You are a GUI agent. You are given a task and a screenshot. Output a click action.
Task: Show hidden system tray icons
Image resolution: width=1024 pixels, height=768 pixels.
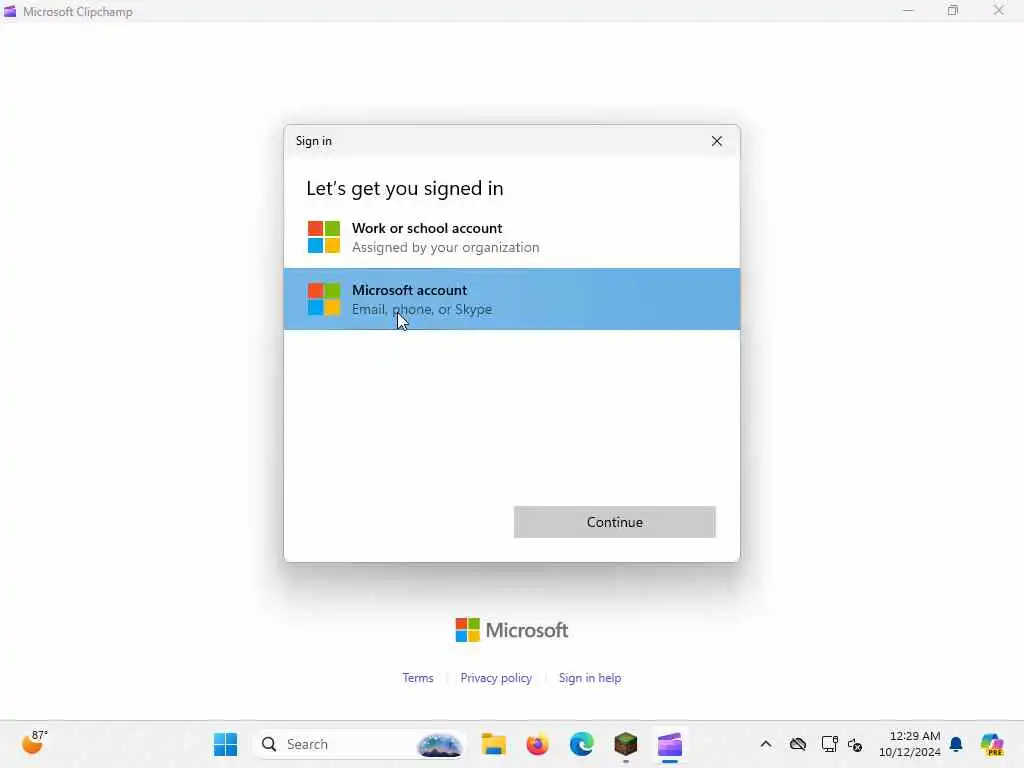pos(766,744)
